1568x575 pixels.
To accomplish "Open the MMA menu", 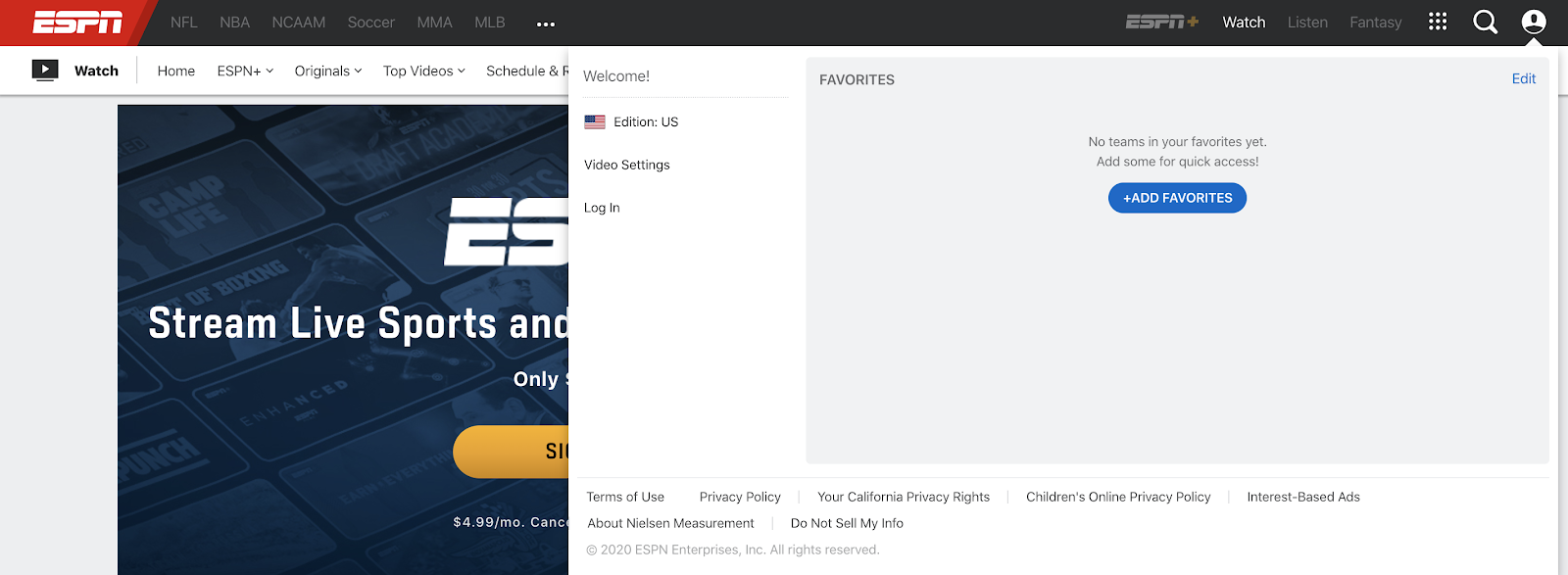I will [x=434, y=23].
